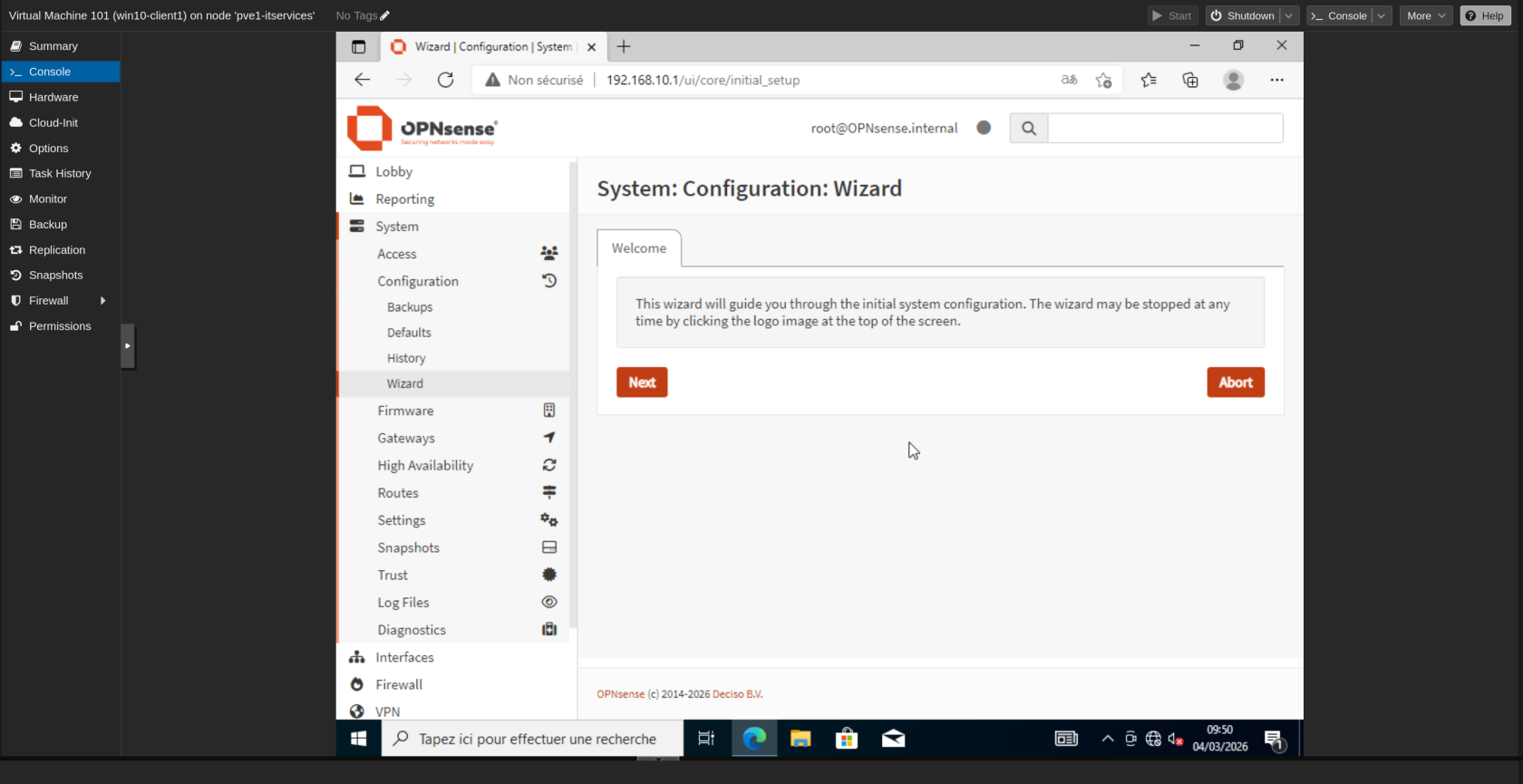Click the edit tags pencil icon
Screen dimensions: 1523x784
tap(385, 15)
